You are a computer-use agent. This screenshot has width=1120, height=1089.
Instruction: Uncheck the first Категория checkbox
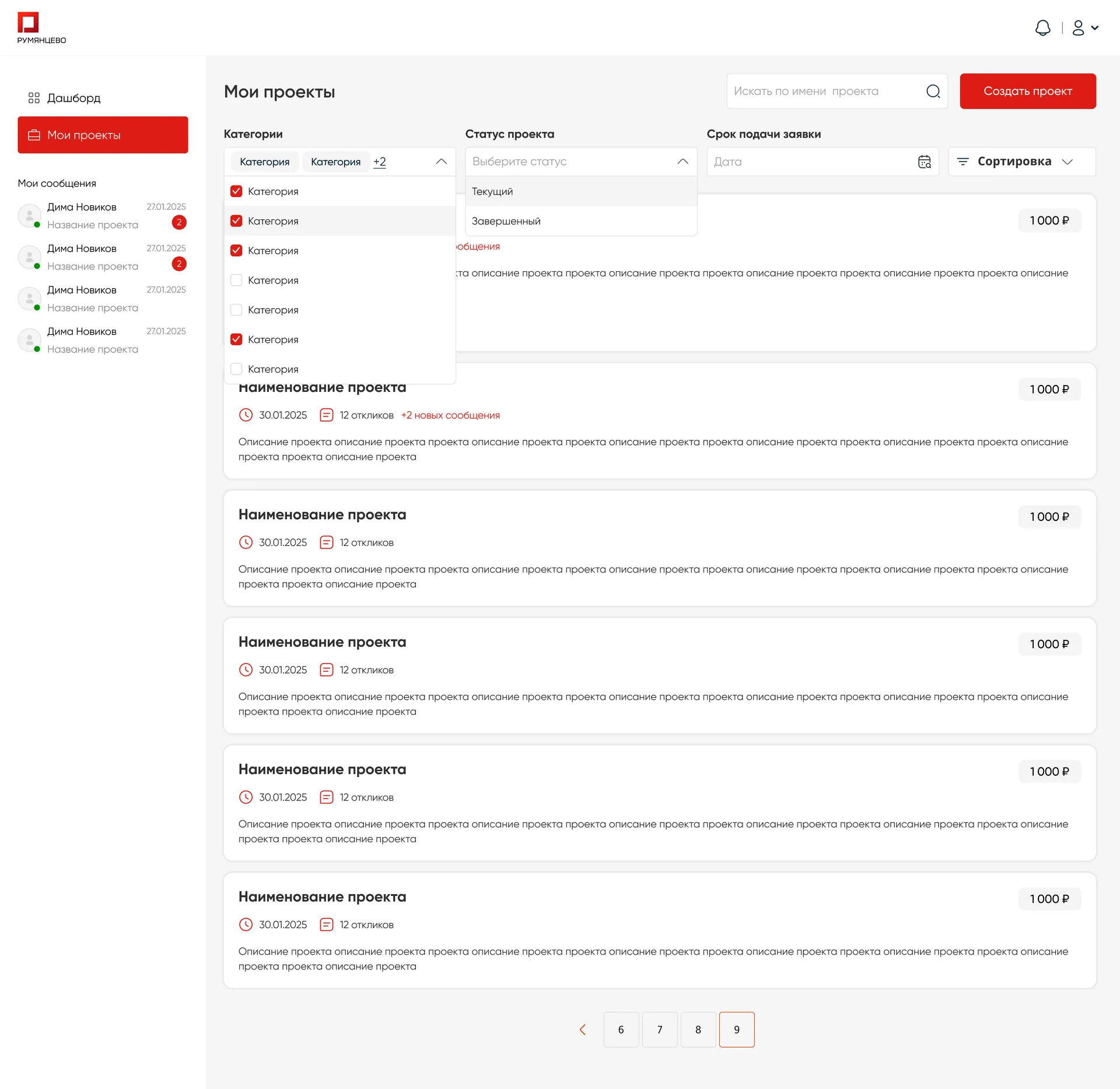coord(236,191)
